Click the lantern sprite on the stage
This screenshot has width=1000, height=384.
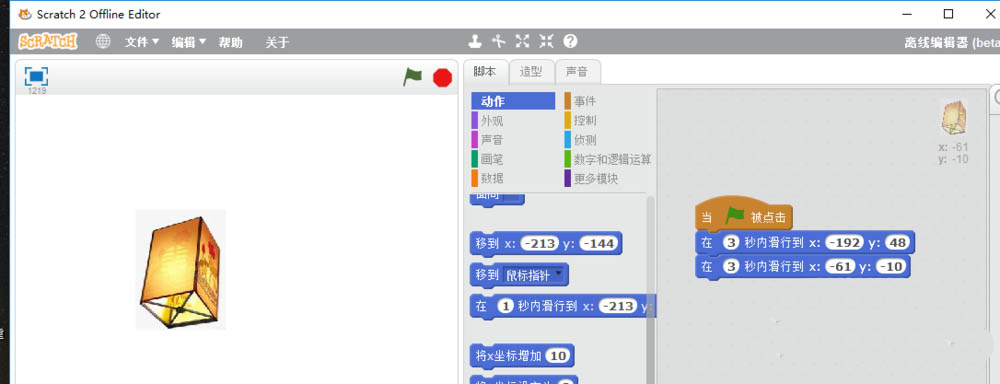tap(181, 270)
